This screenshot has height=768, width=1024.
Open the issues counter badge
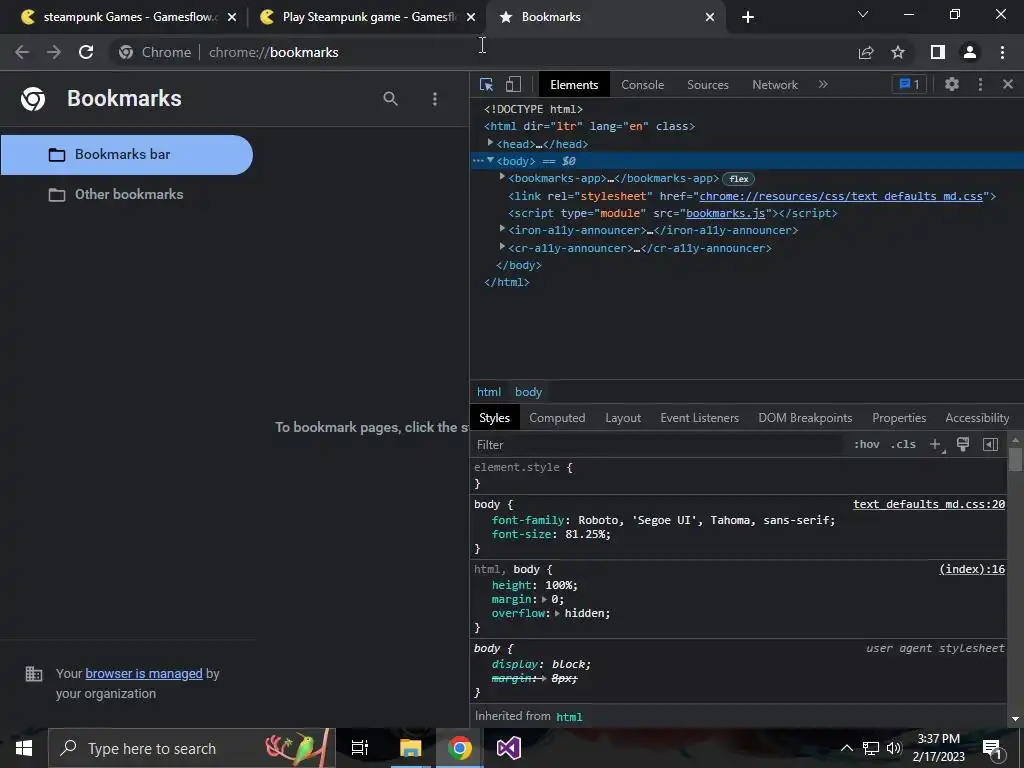pyautogui.click(x=909, y=84)
